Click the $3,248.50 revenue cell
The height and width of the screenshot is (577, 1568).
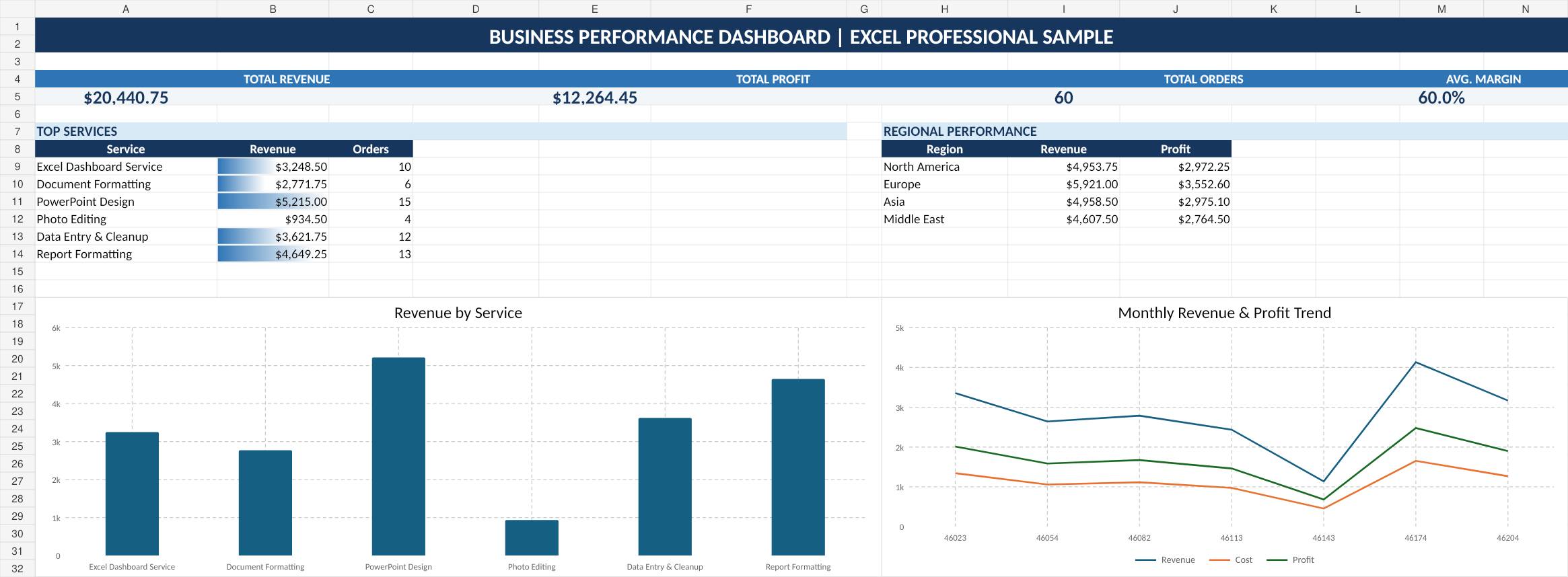tap(273, 167)
